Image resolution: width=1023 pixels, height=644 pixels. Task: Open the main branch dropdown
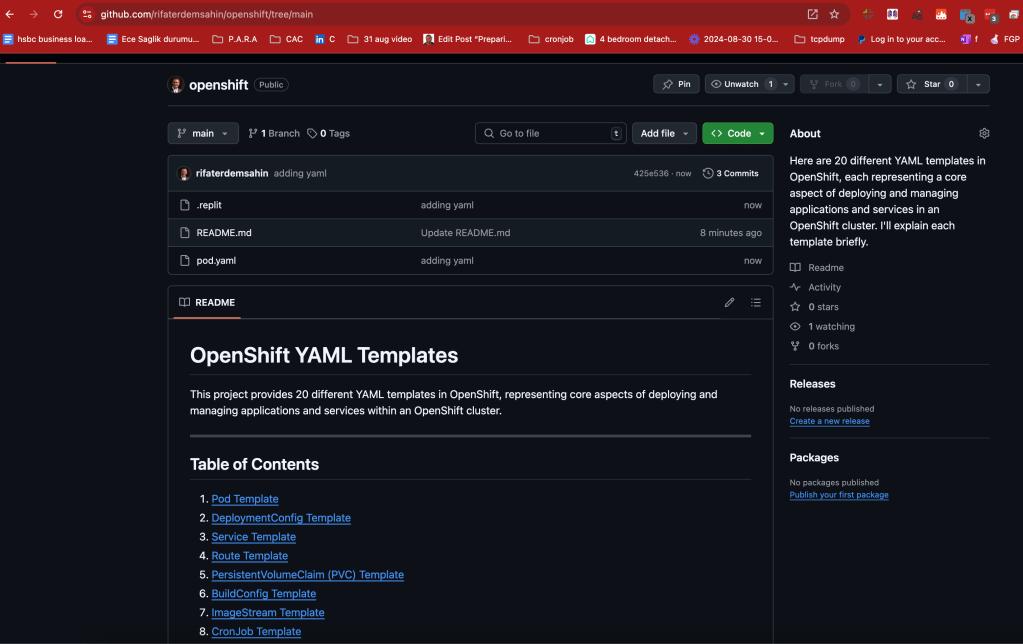click(203, 133)
